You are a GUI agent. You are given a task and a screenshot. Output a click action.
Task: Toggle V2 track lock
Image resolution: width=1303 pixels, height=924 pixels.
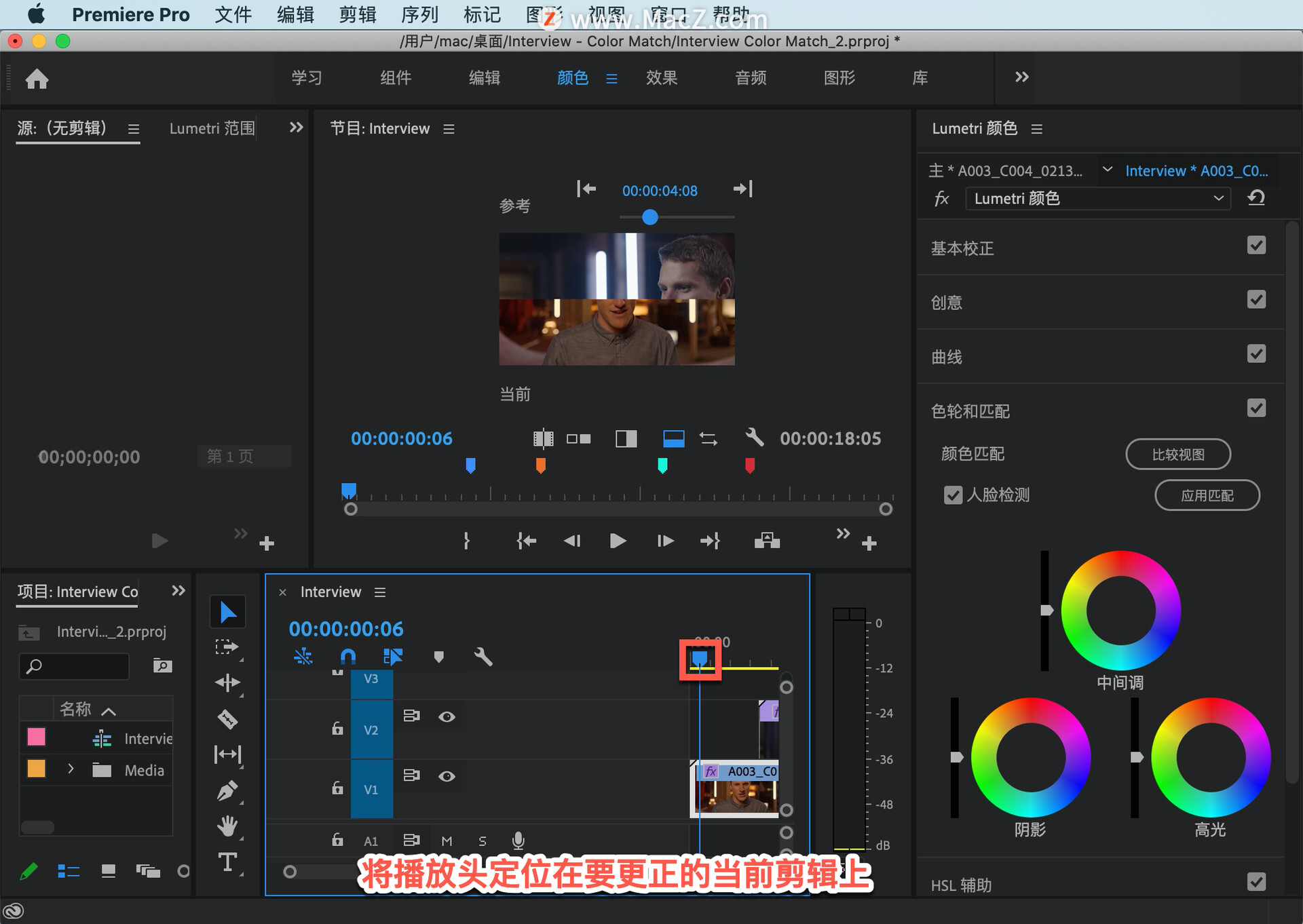[x=337, y=729]
